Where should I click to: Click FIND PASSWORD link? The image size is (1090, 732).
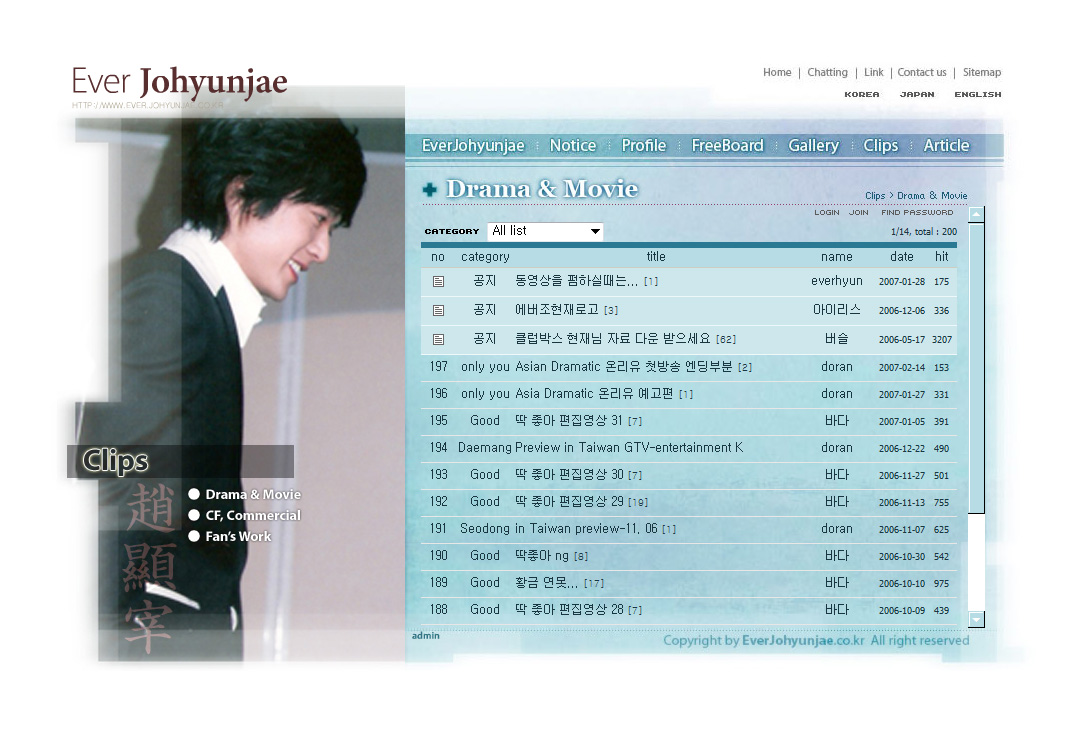(917, 213)
